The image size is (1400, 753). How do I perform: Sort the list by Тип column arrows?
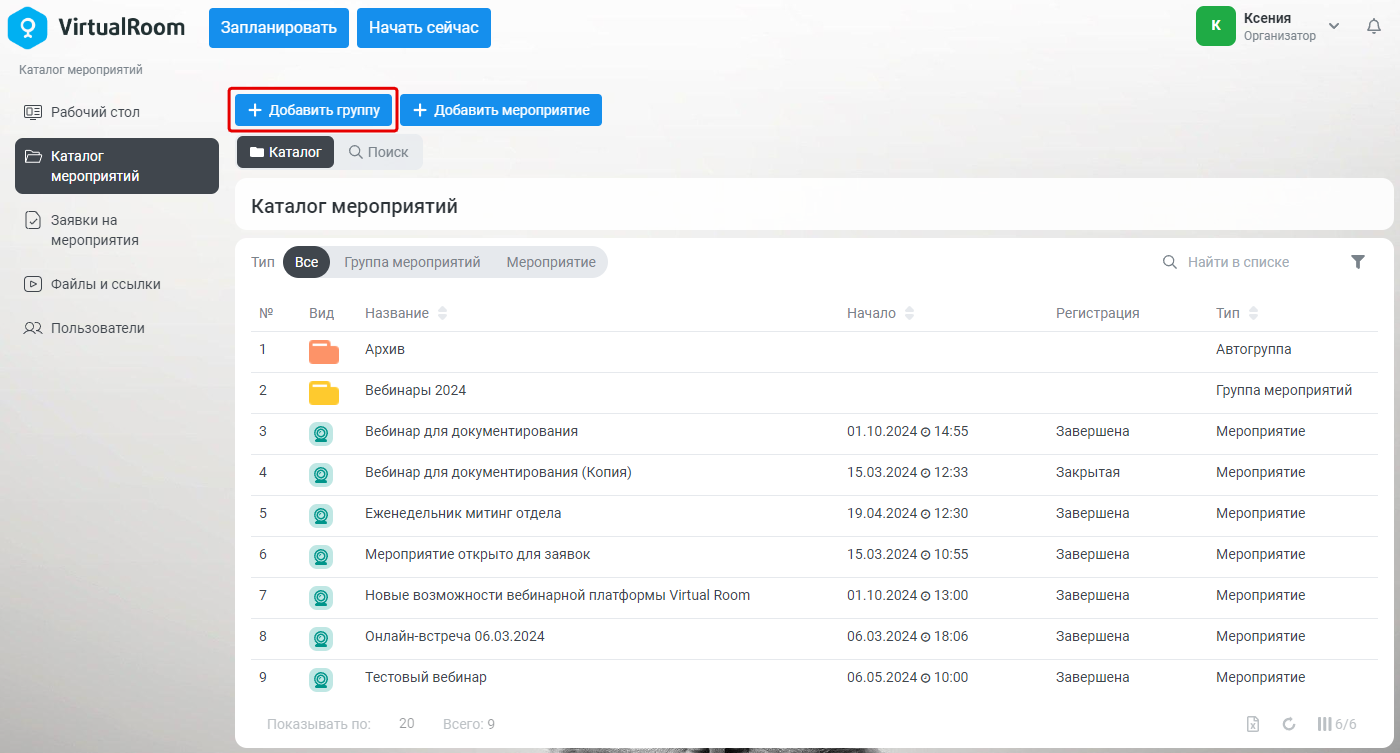[x=1254, y=314]
